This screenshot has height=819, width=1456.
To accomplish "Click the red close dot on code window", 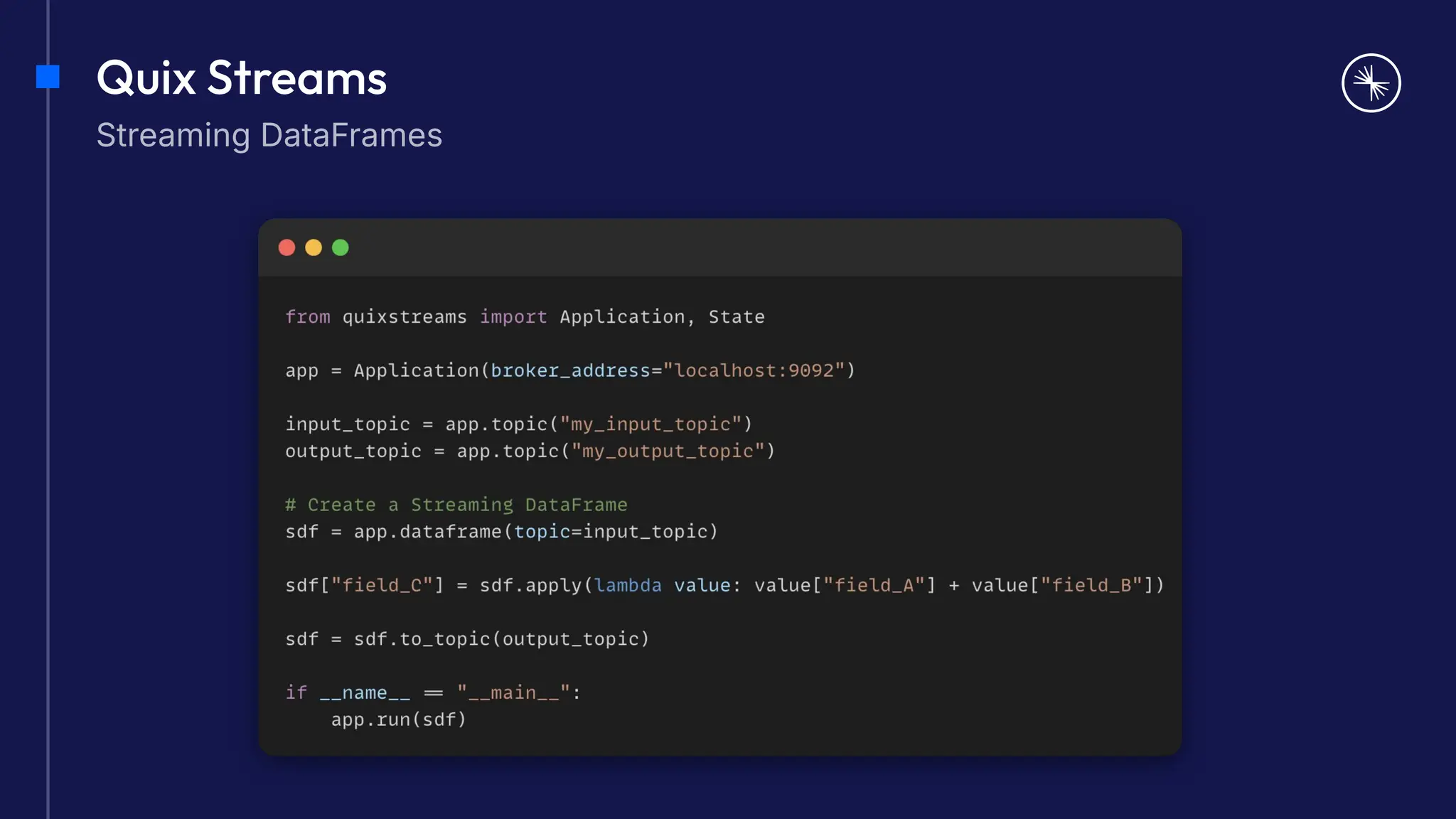I will tap(287, 247).
